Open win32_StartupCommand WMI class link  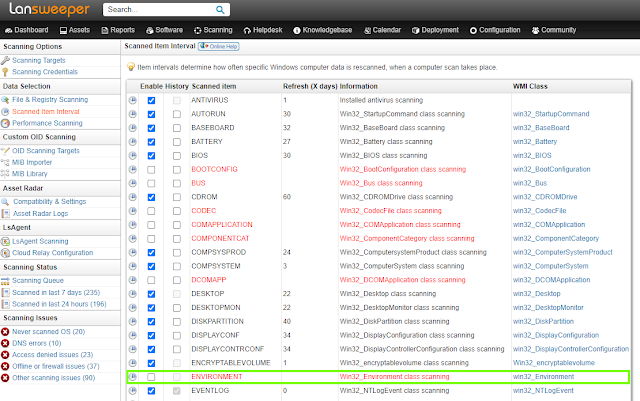pyautogui.click(x=551, y=114)
